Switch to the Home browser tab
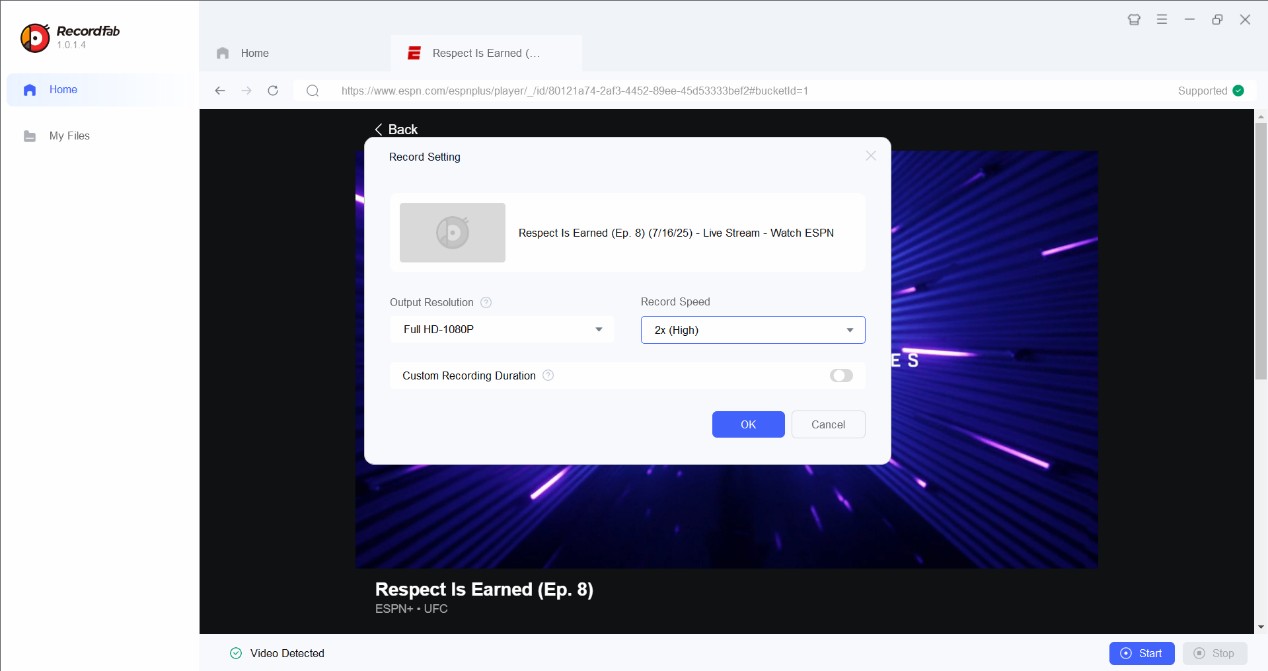This screenshot has height=671, width=1268. pyautogui.click(x=296, y=53)
